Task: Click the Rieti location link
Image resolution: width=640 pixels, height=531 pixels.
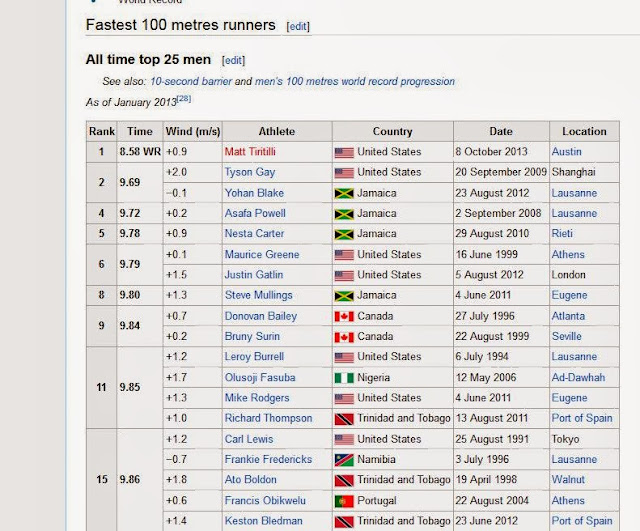Action: [x=562, y=233]
